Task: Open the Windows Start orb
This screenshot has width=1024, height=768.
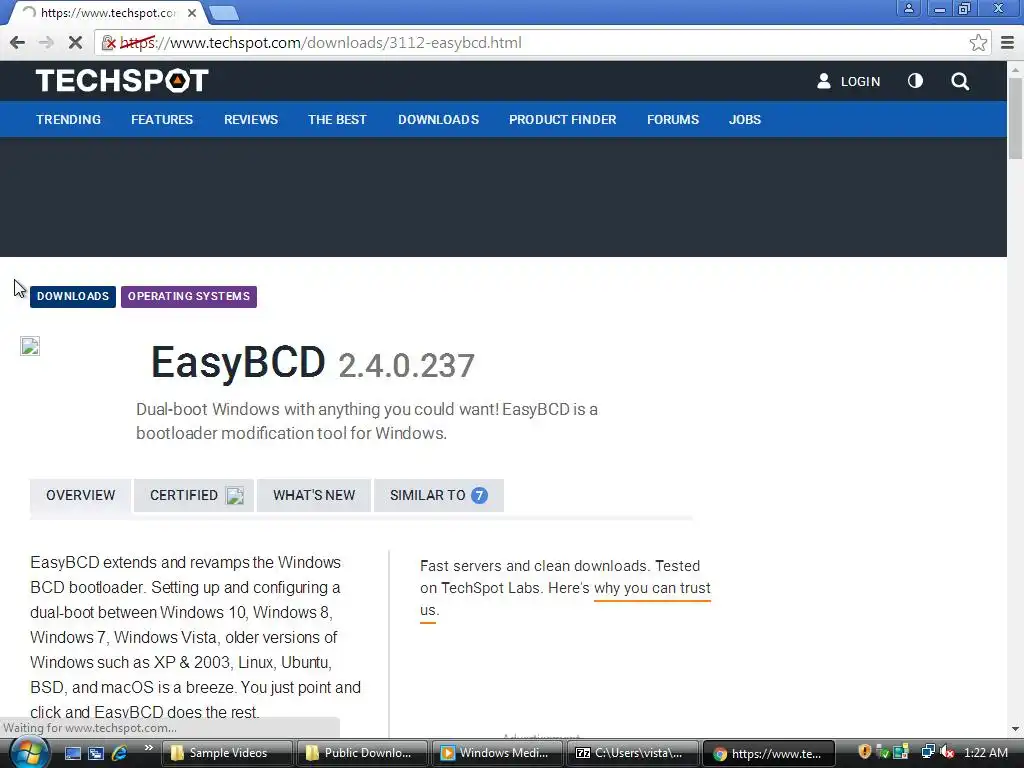Action: [29, 752]
